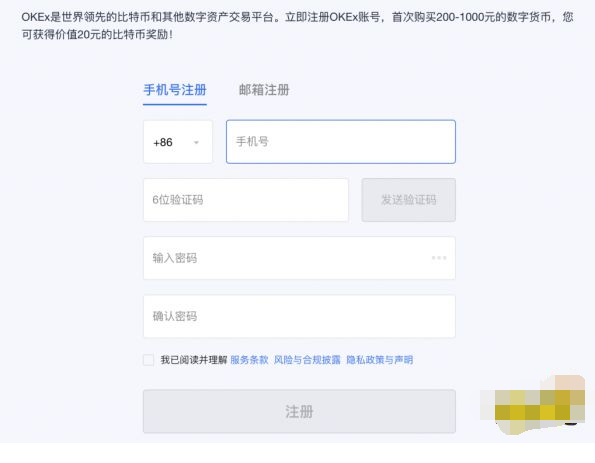Image resolution: width=595 pixels, height=463 pixels.
Task: Open the 风险与合规披露 link
Action: tap(307, 360)
